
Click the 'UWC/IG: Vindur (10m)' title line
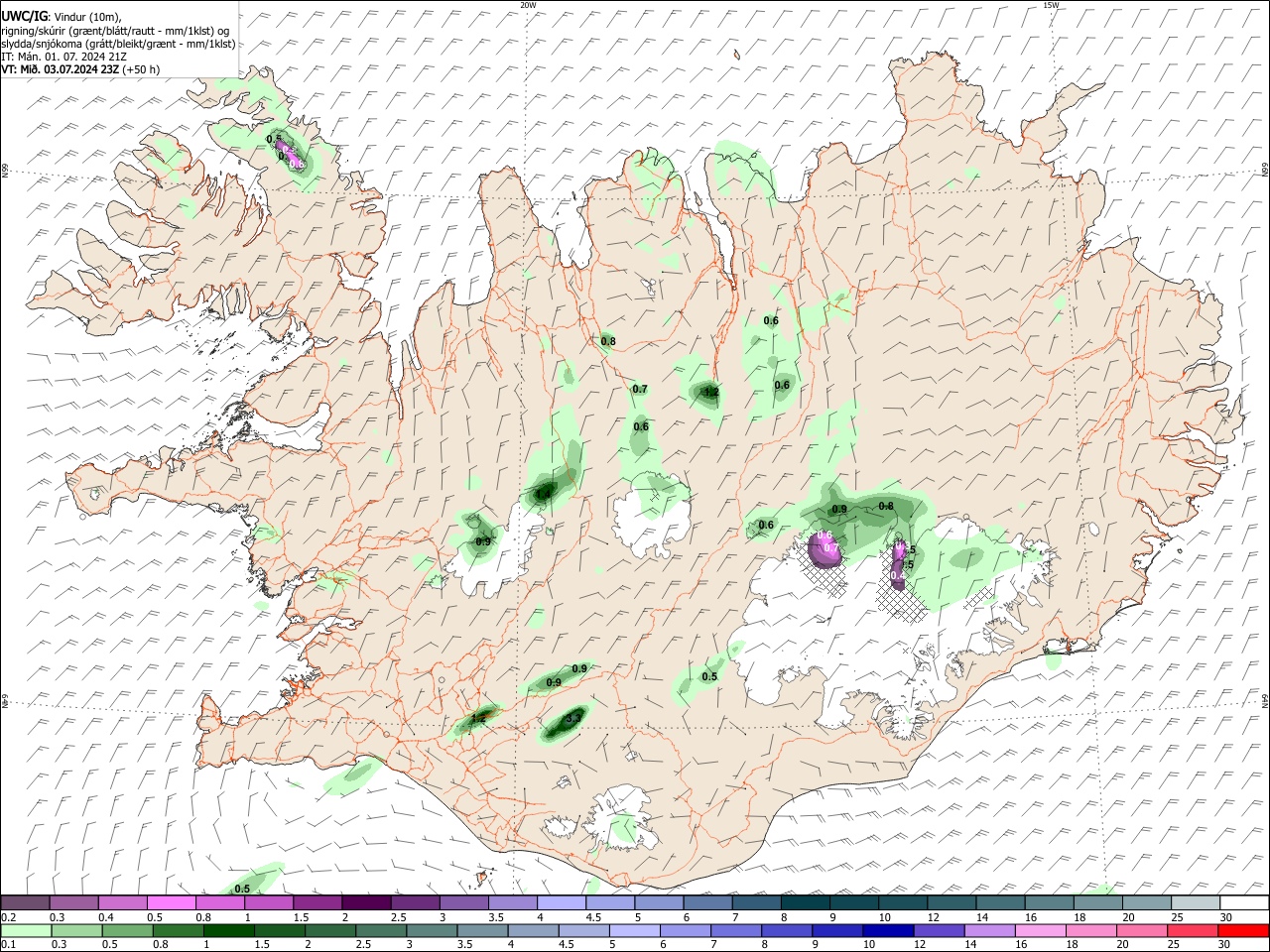pos(62,16)
